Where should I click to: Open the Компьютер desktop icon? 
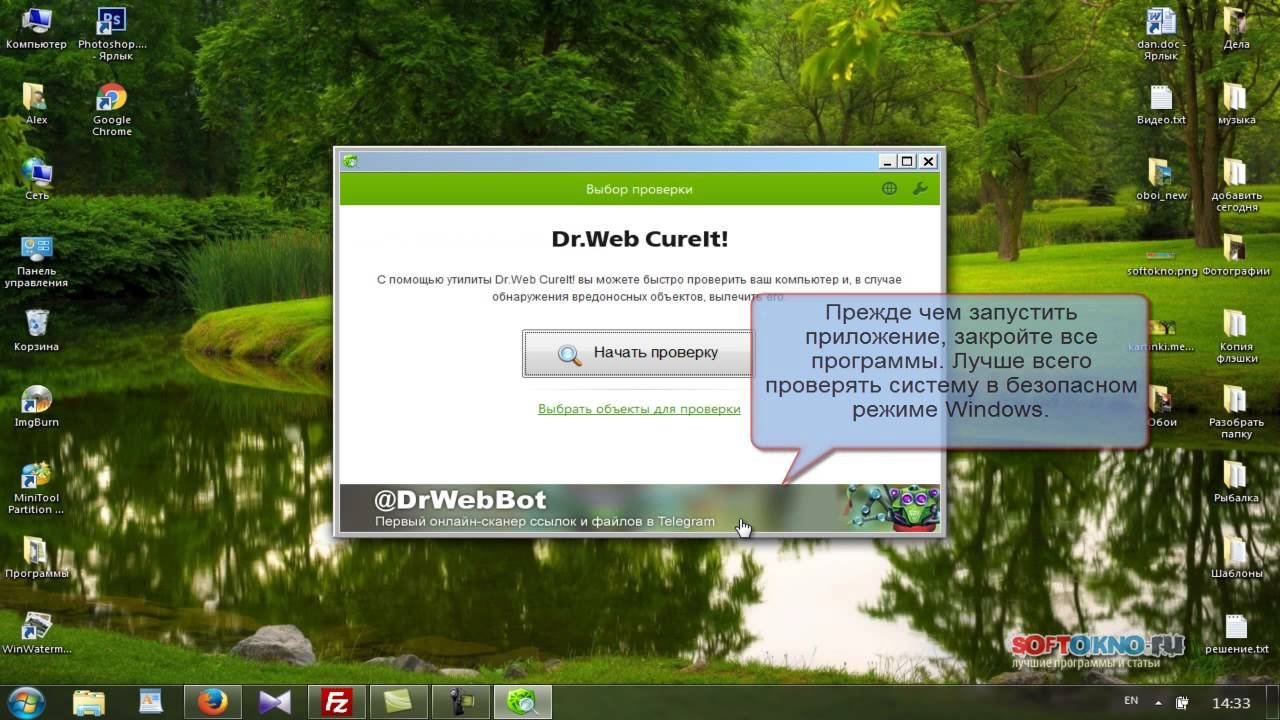(x=36, y=28)
